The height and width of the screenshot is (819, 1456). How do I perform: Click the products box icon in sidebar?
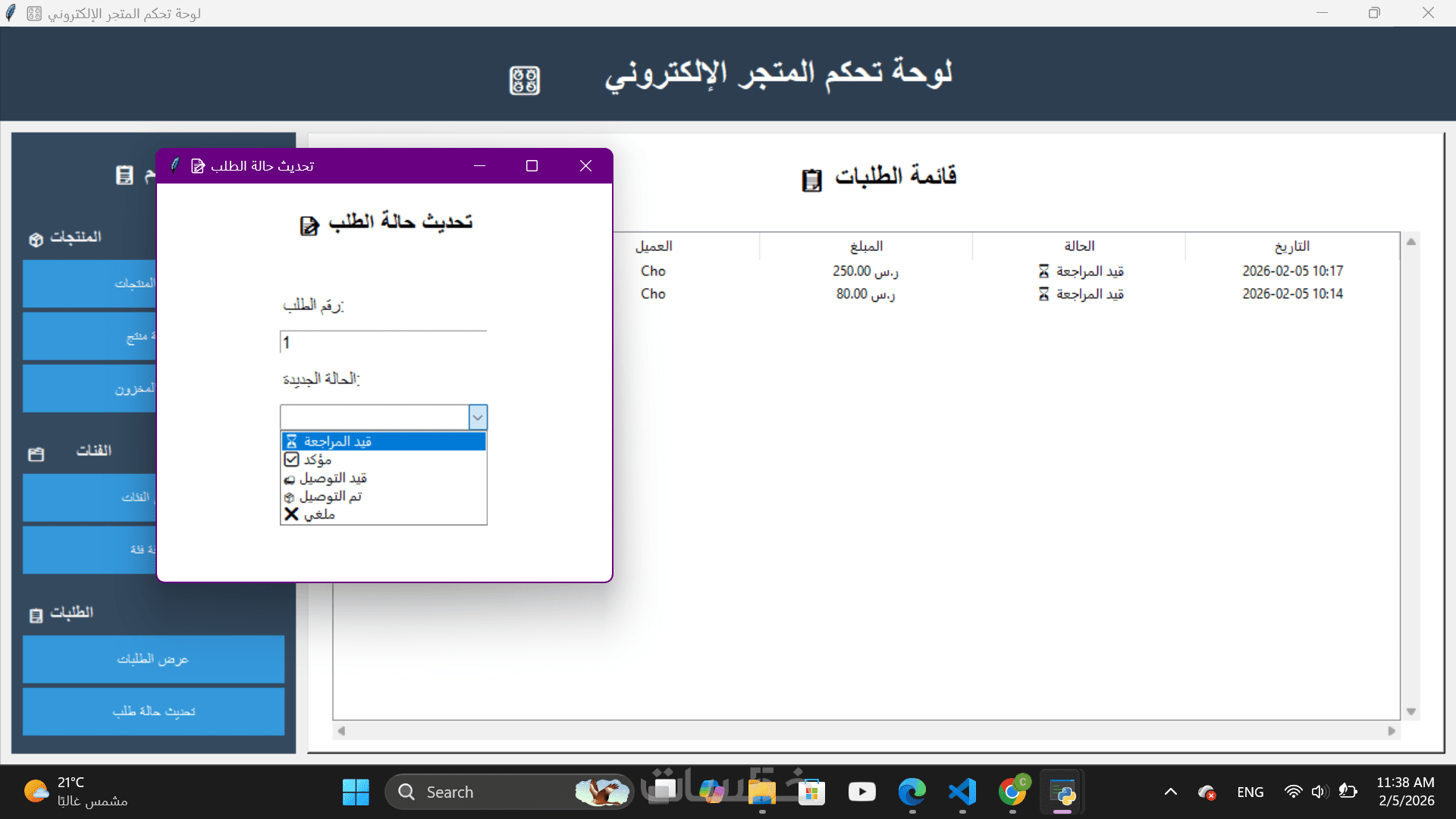point(36,240)
